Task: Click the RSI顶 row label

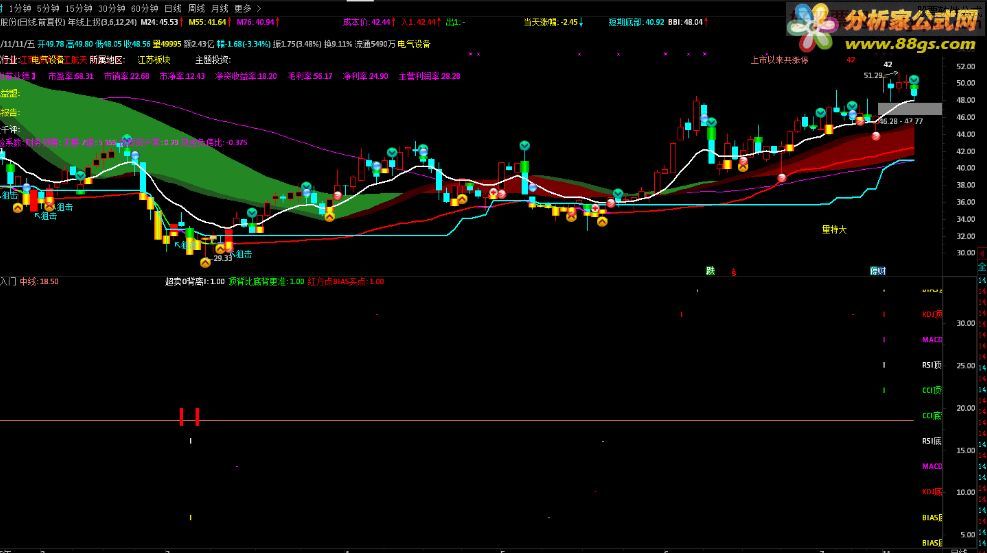Action: pyautogui.click(x=932, y=365)
